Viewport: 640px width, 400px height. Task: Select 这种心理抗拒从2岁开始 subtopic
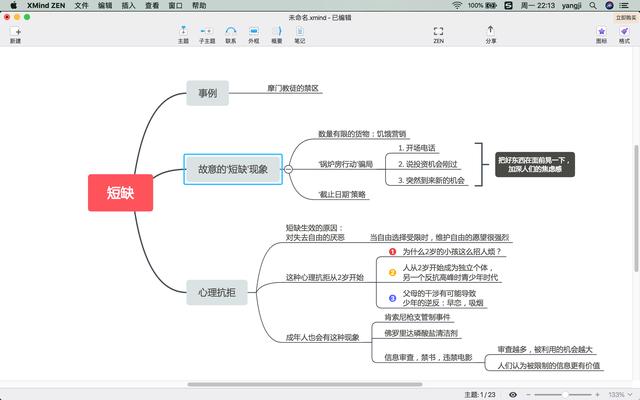point(324,278)
